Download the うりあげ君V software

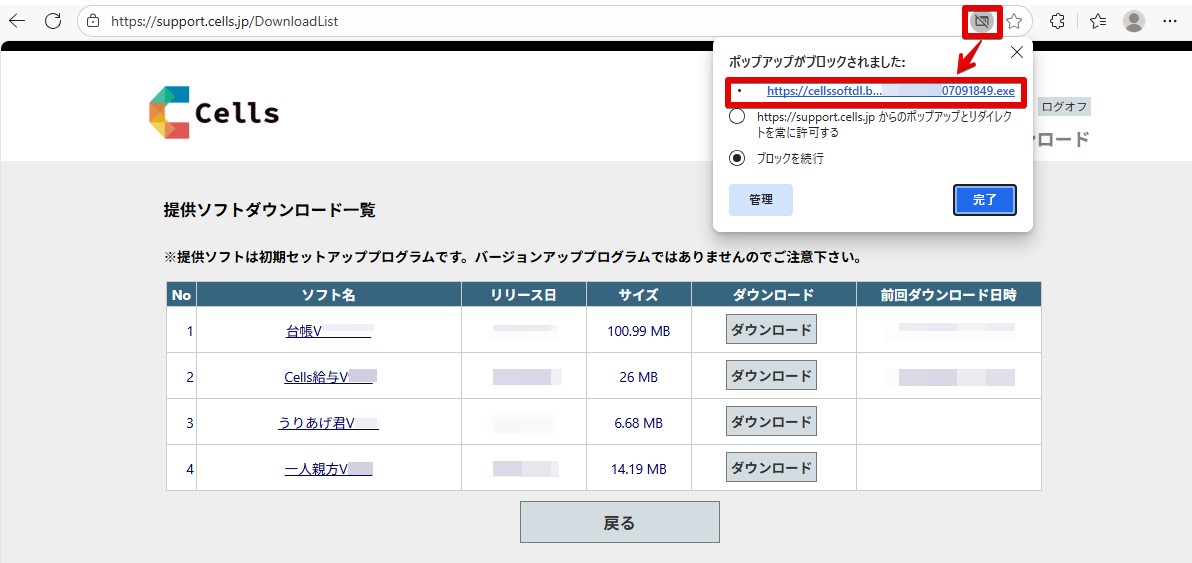771,422
